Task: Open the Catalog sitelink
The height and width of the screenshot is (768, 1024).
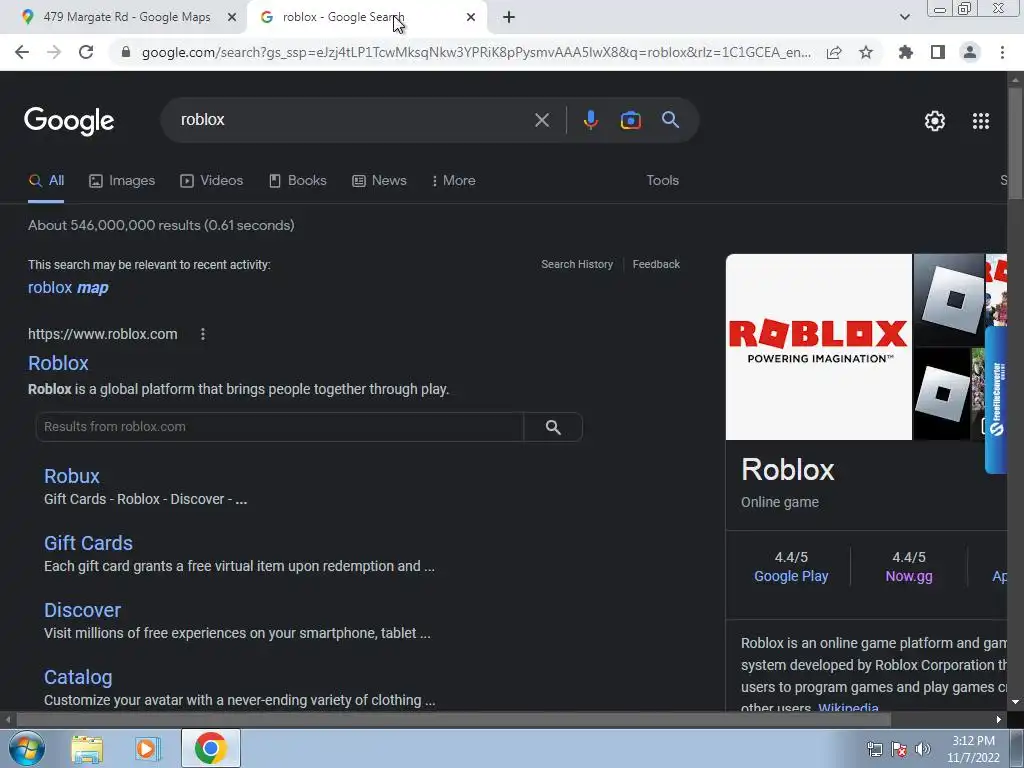Action: tap(78, 677)
